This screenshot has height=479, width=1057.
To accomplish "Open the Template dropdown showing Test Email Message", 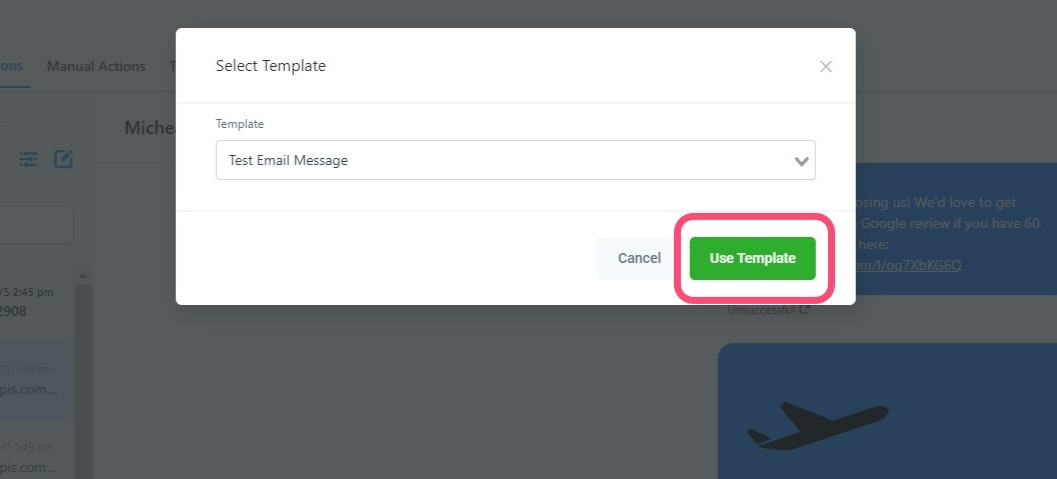I will pos(515,160).
